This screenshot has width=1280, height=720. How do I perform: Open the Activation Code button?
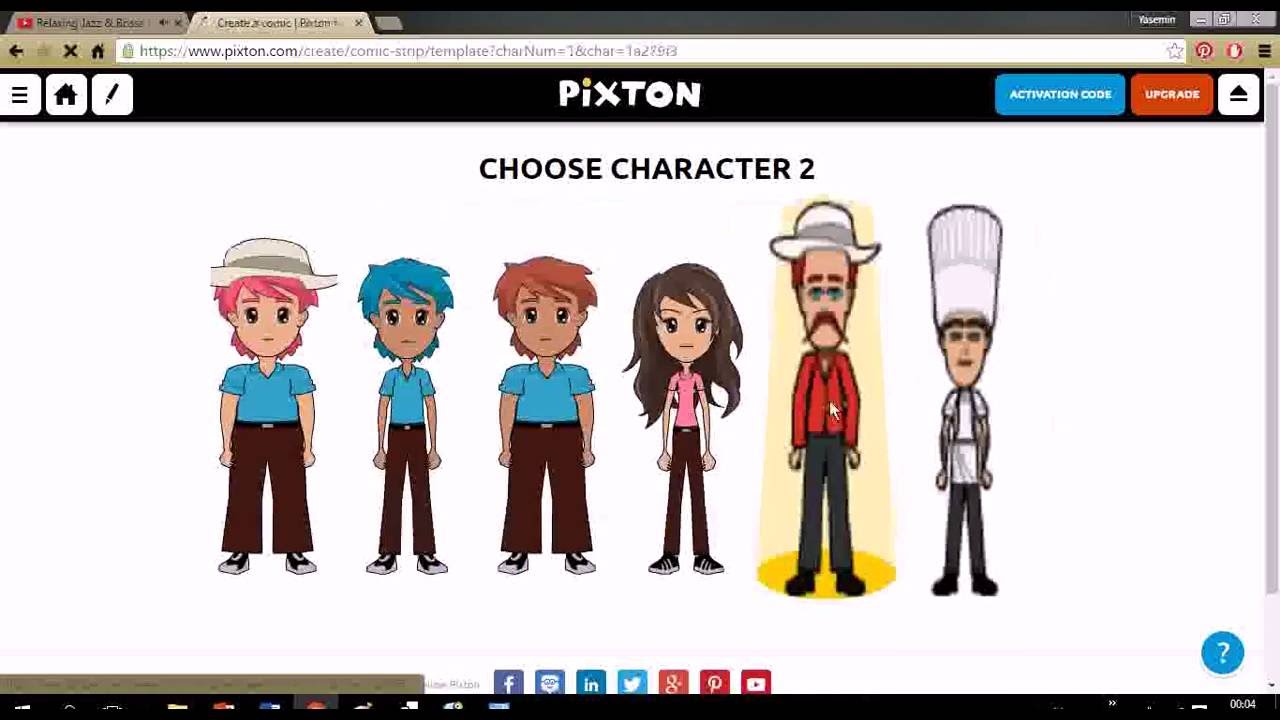[x=1060, y=95]
